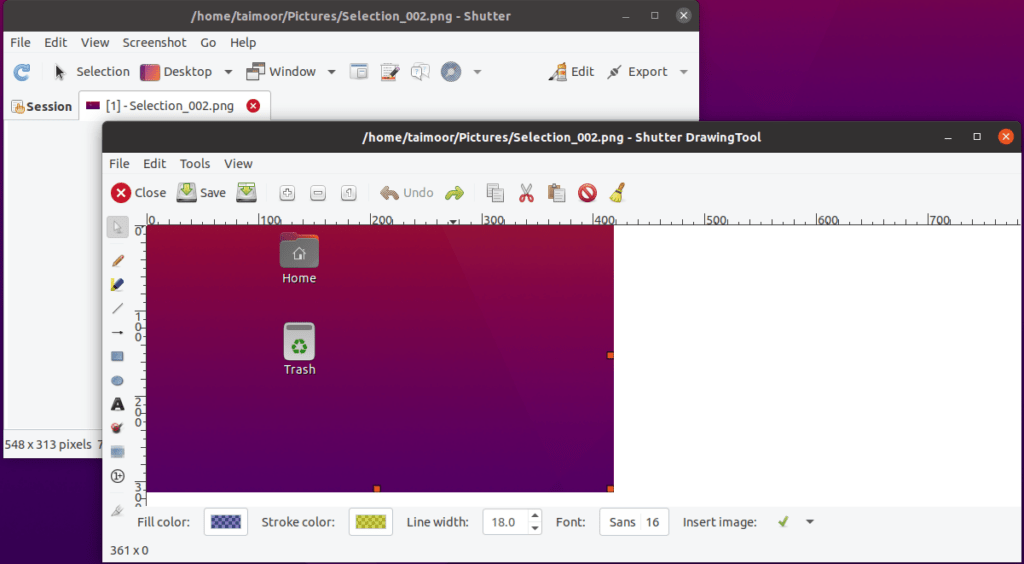Click the scissors cut icon

tap(526, 193)
